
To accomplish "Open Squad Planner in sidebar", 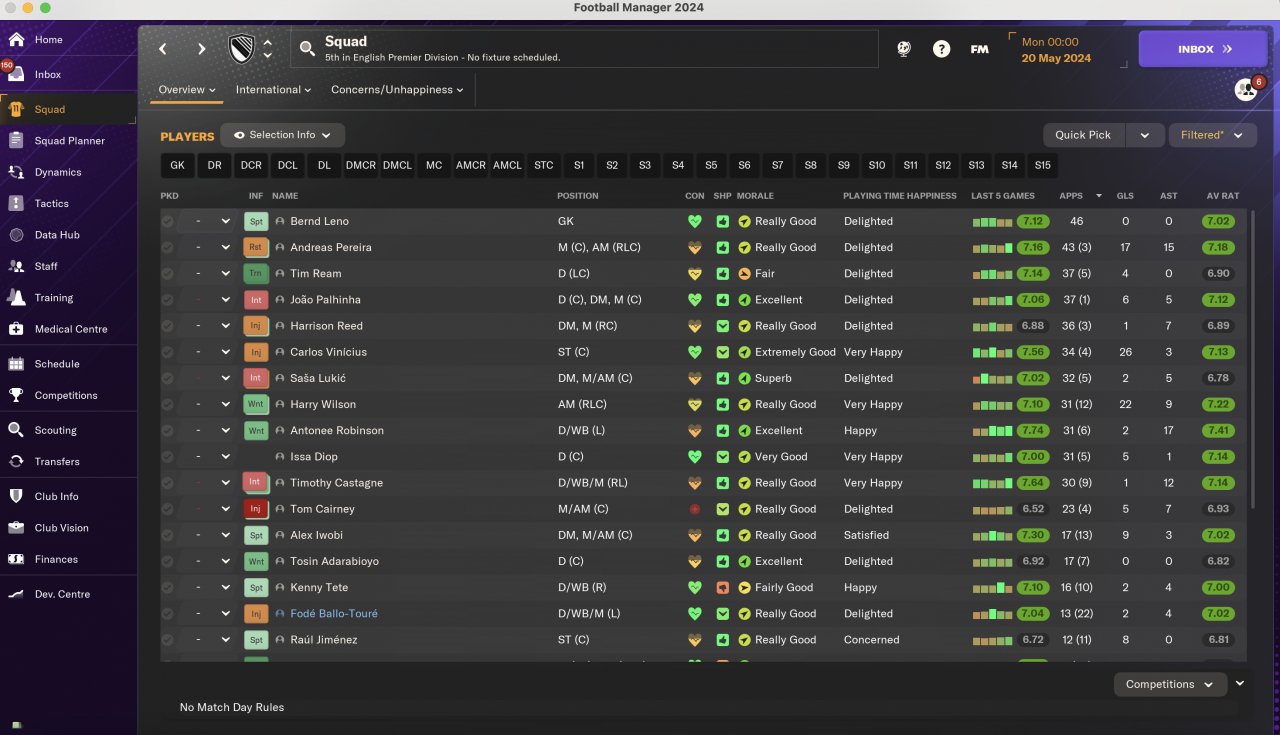I will 68,141.
